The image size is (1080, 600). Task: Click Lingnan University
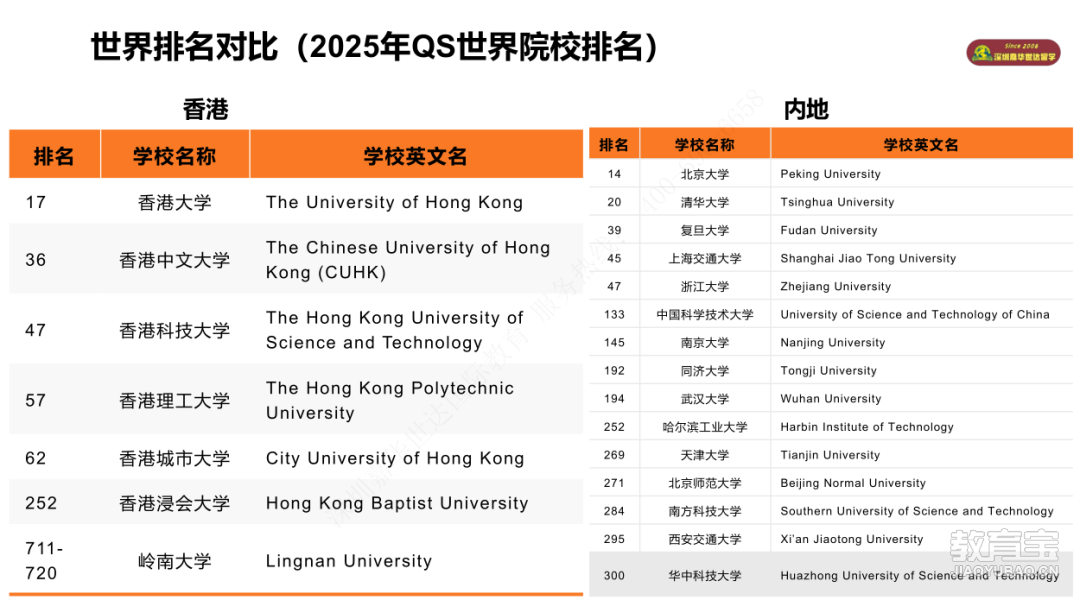click(x=349, y=561)
